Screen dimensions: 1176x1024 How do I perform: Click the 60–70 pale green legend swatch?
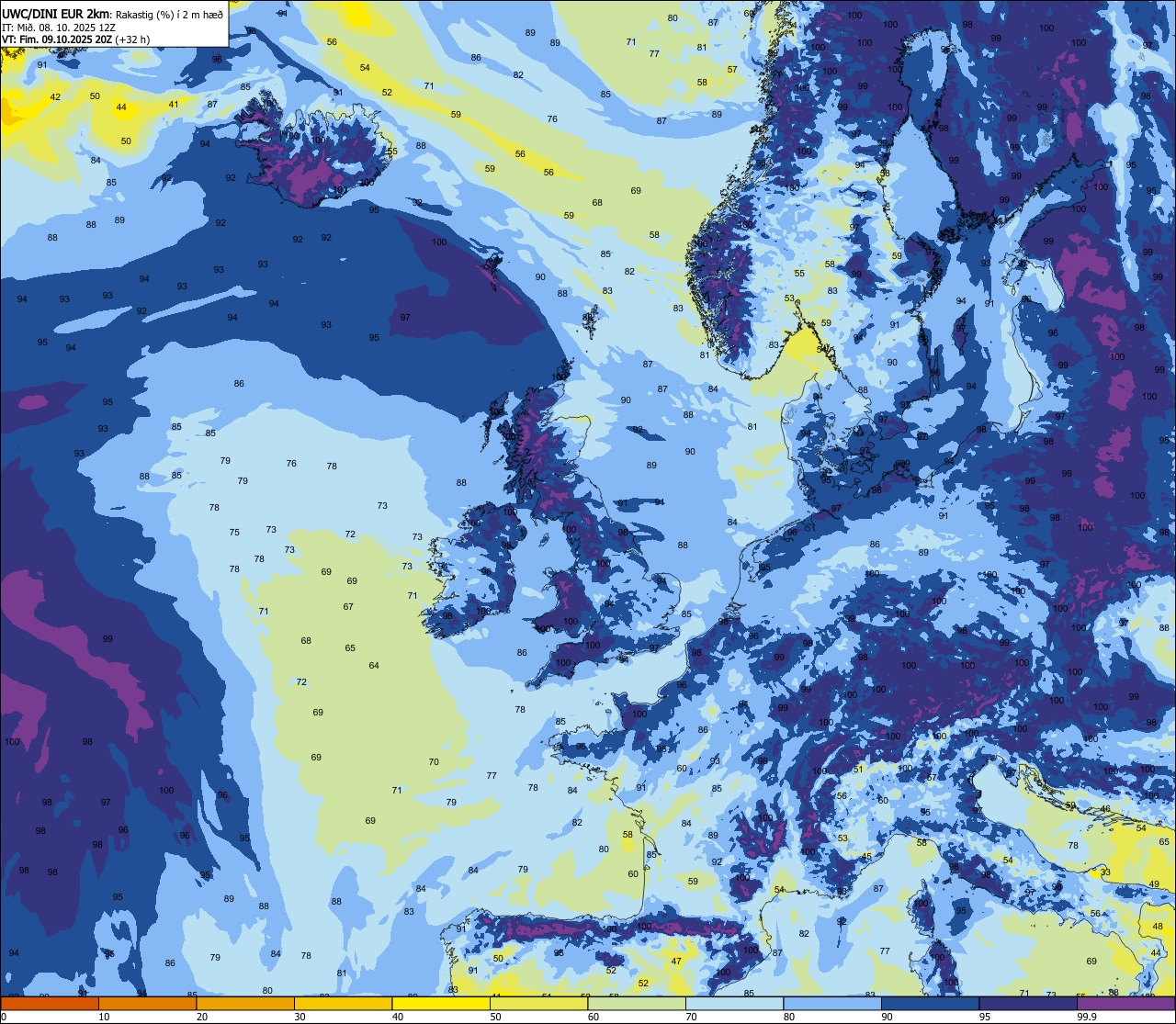click(637, 1004)
